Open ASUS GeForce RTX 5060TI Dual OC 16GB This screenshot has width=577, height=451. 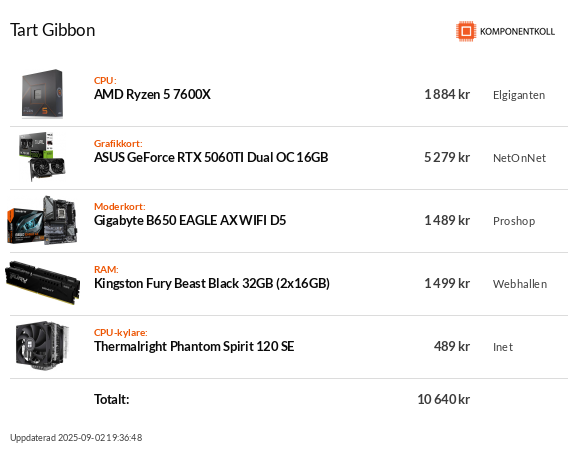[x=211, y=157]
